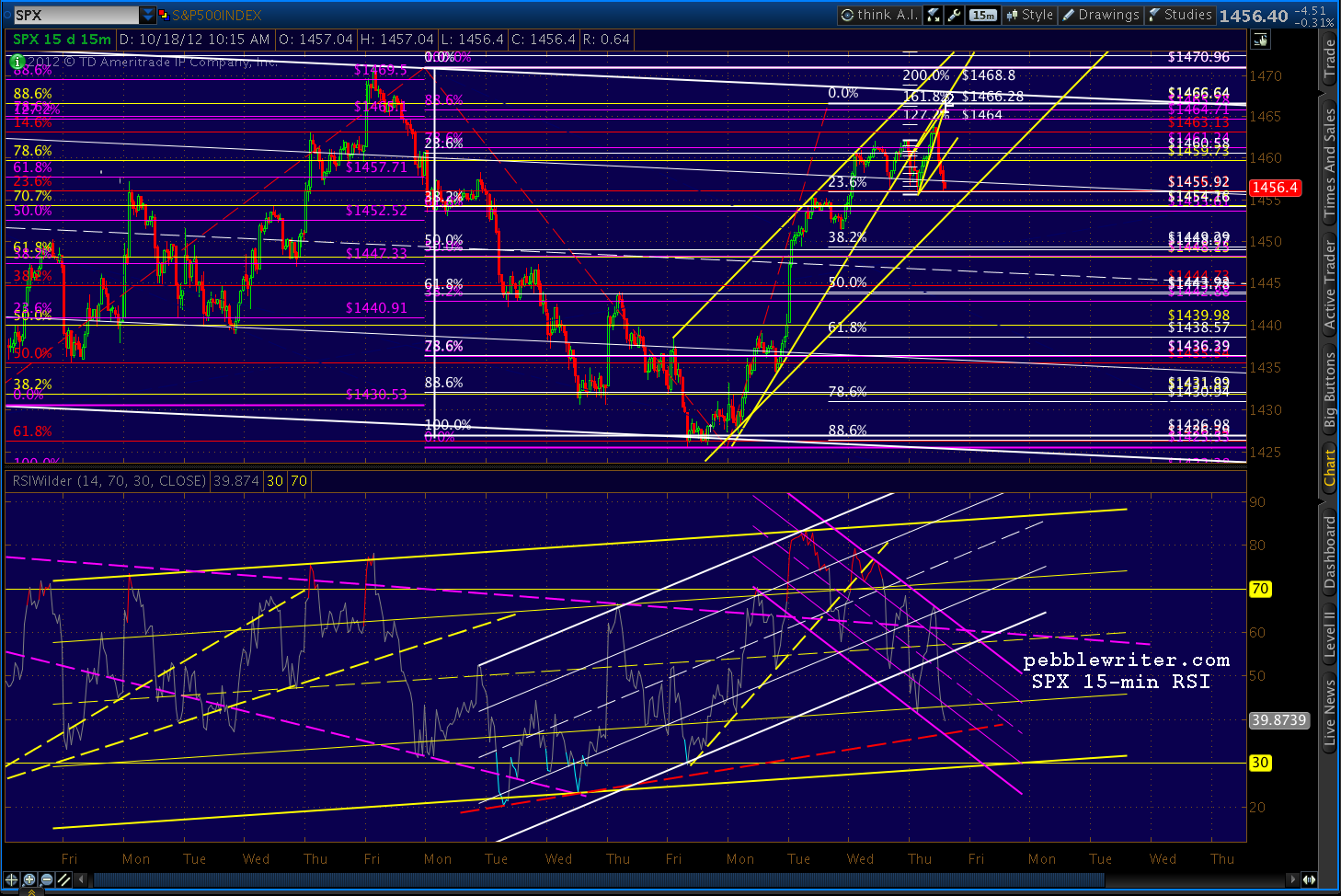The image size is (1341, 896).
Task: Open the 15m timeframe selector
Action: pos(983,15)
